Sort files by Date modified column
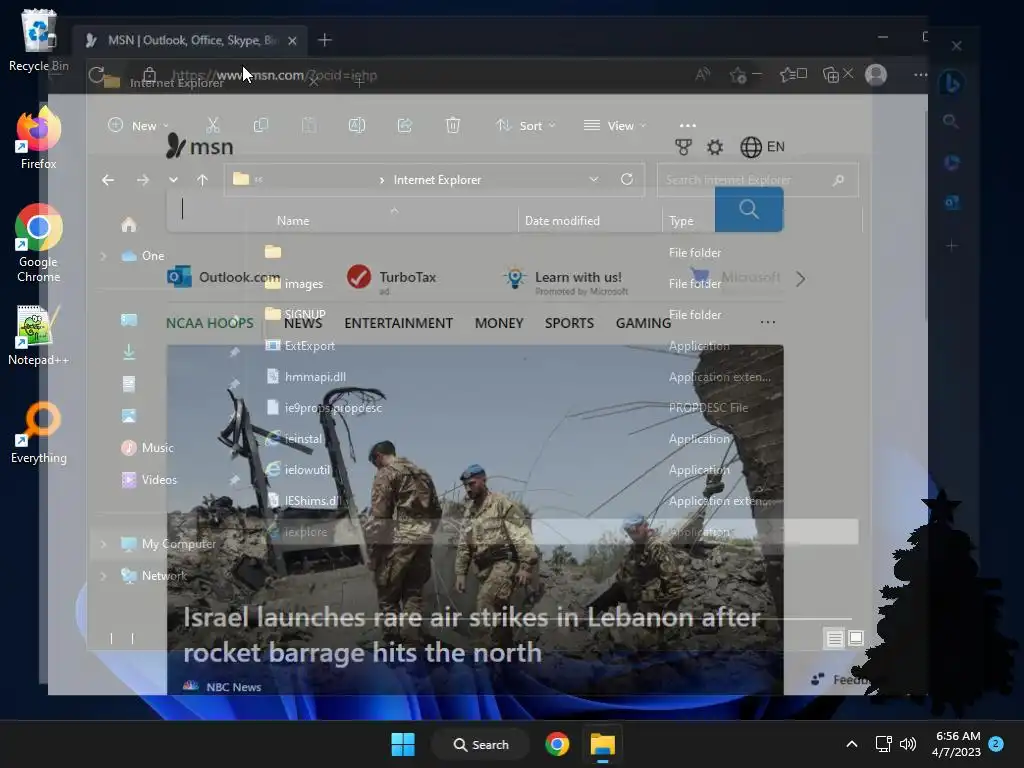 point(562,221)
